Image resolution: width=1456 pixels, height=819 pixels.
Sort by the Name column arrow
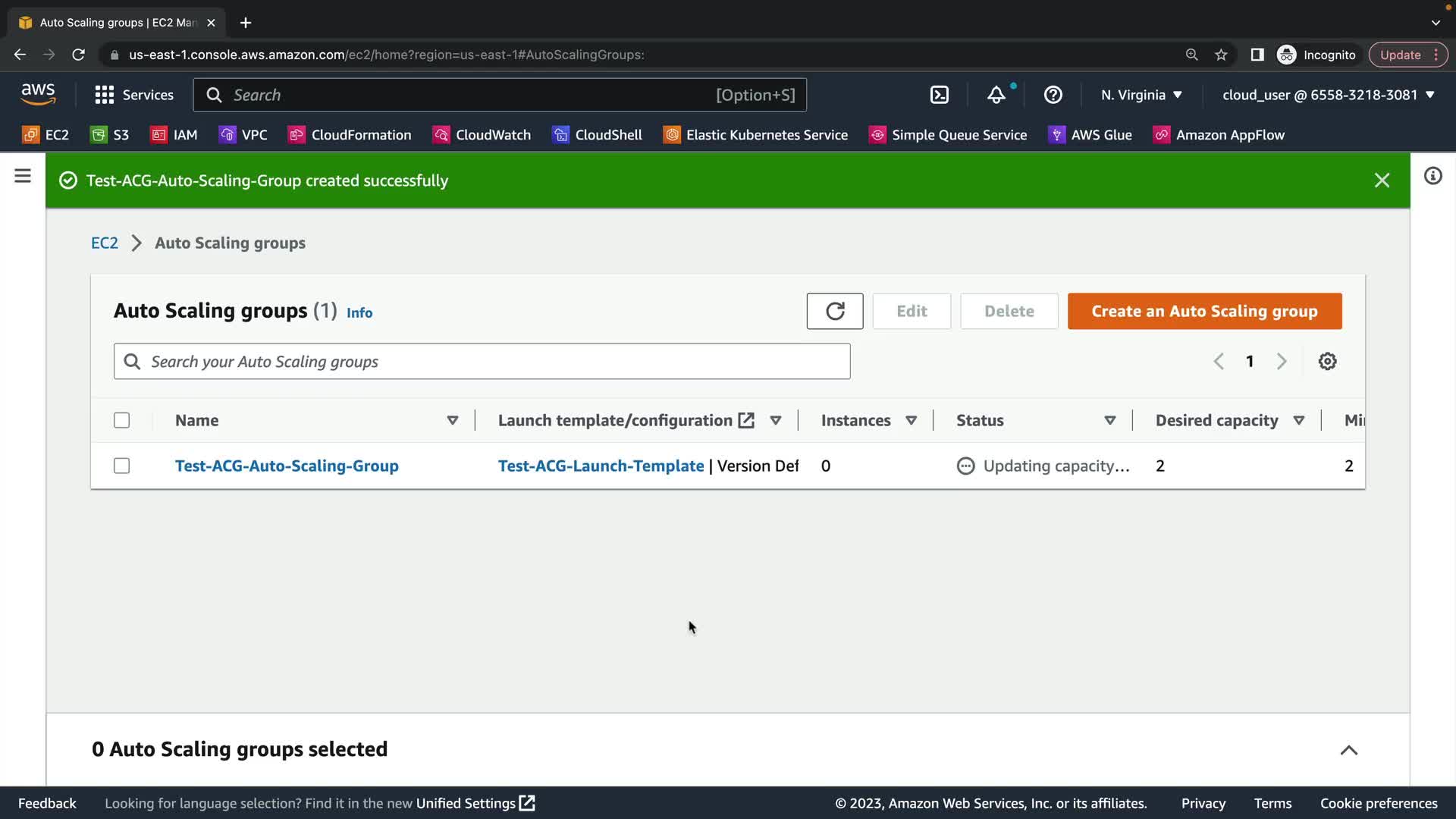point(453,420)
